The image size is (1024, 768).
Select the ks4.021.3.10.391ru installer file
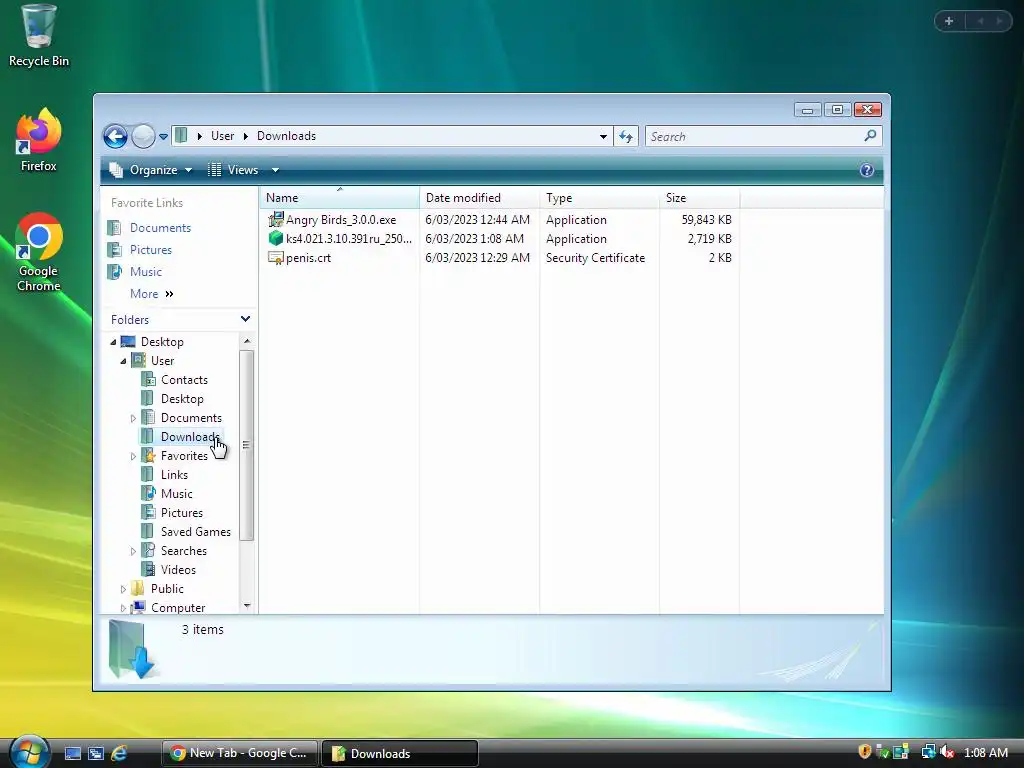(349, 239)
